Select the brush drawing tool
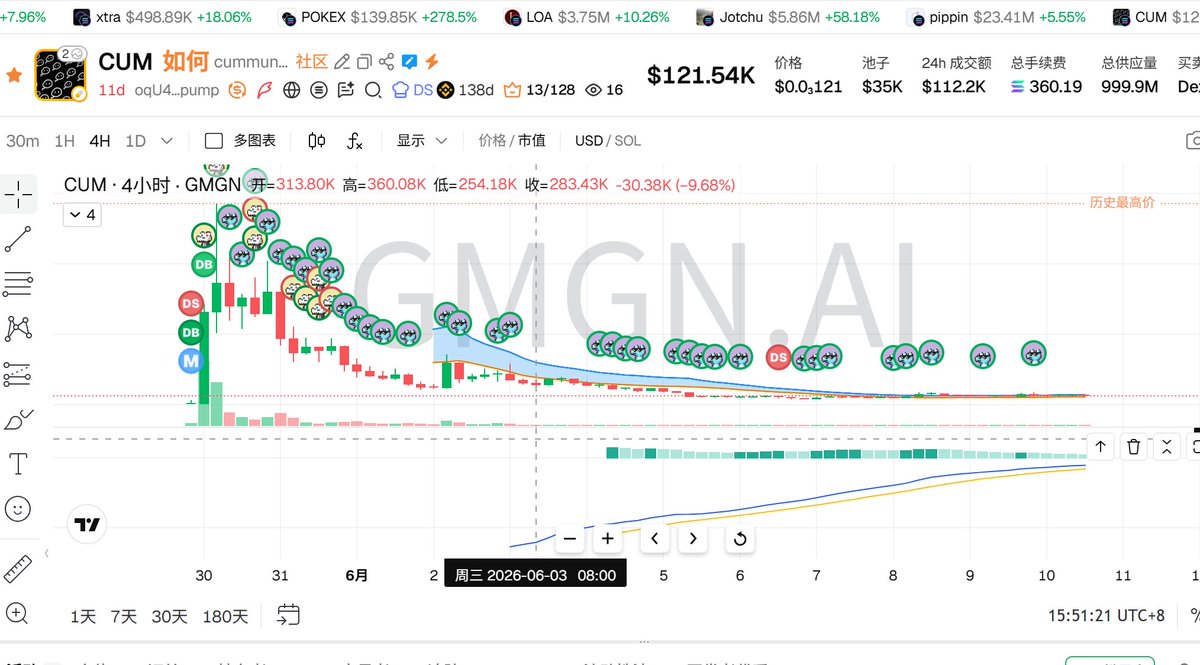Viewport: 1200px width, 665px height. (x=18, y=419)
